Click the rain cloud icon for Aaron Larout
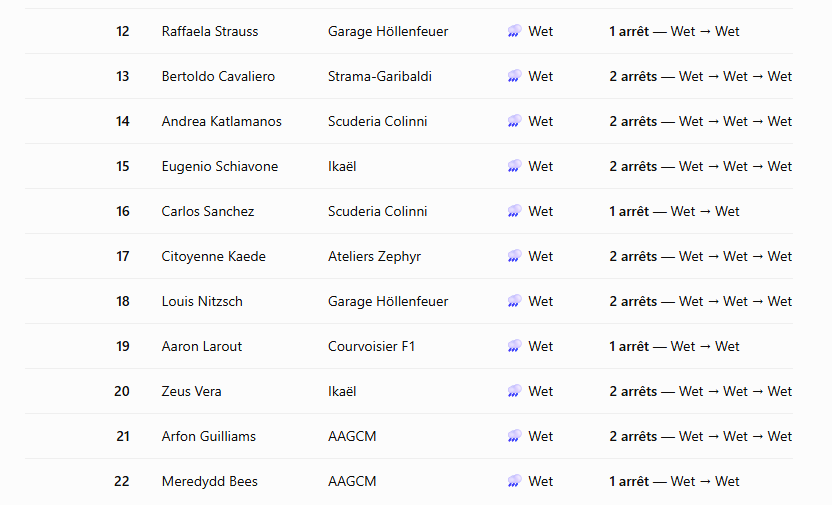Viewport: 832px width, 505px height. pyautogui.click(x=514, y=346)
